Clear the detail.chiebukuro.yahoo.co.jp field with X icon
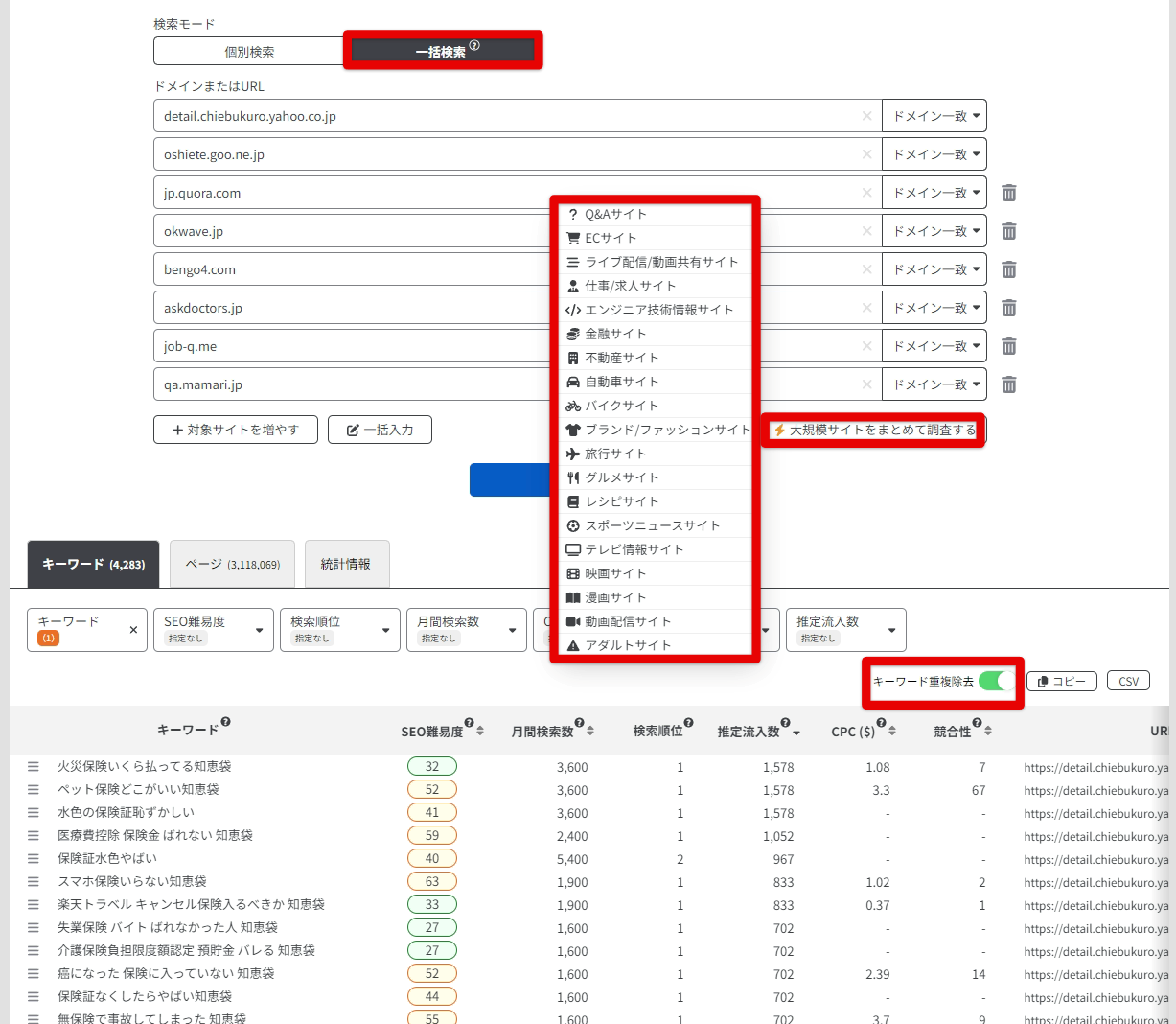 [866, 116]
